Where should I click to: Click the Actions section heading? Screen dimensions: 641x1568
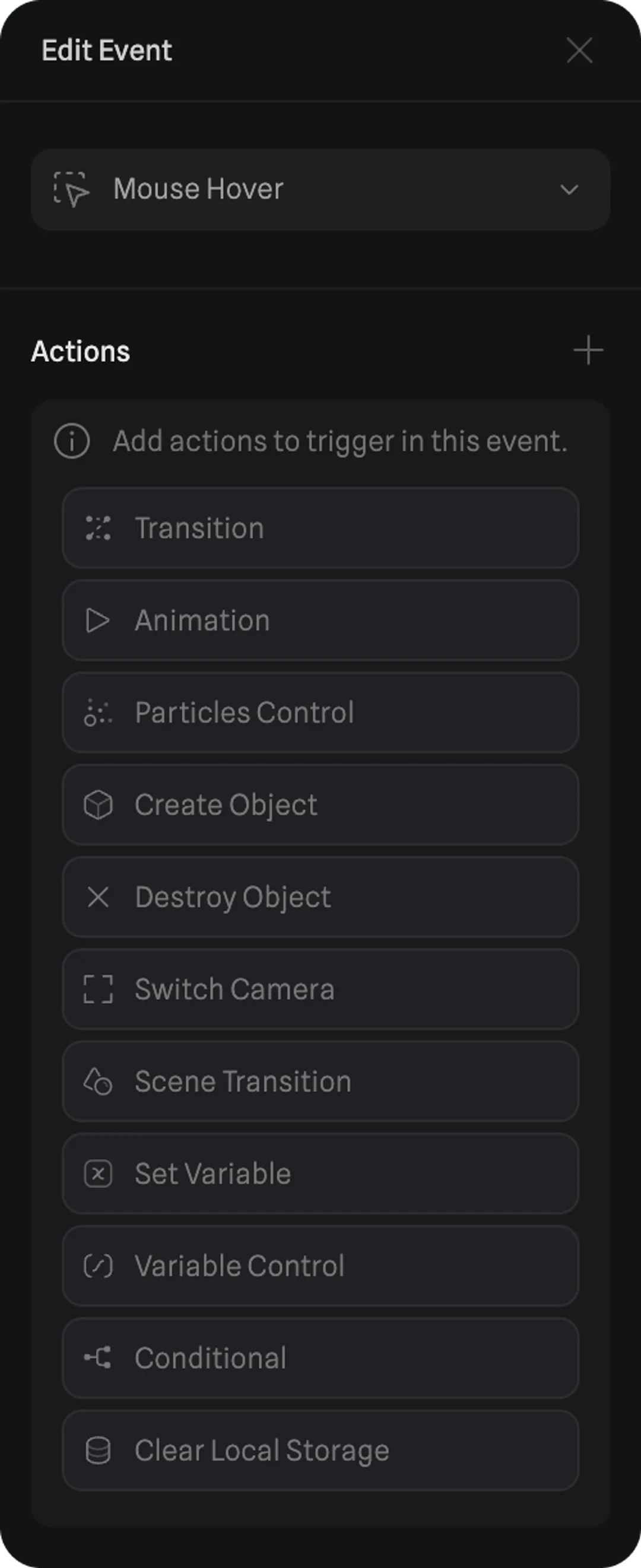click(80, 351)
